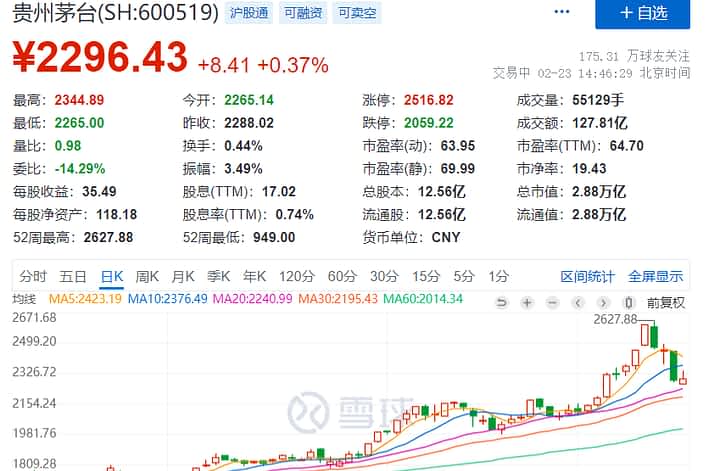Move chart left with left chevron
720x471 pixels.
tap(578, 303)
